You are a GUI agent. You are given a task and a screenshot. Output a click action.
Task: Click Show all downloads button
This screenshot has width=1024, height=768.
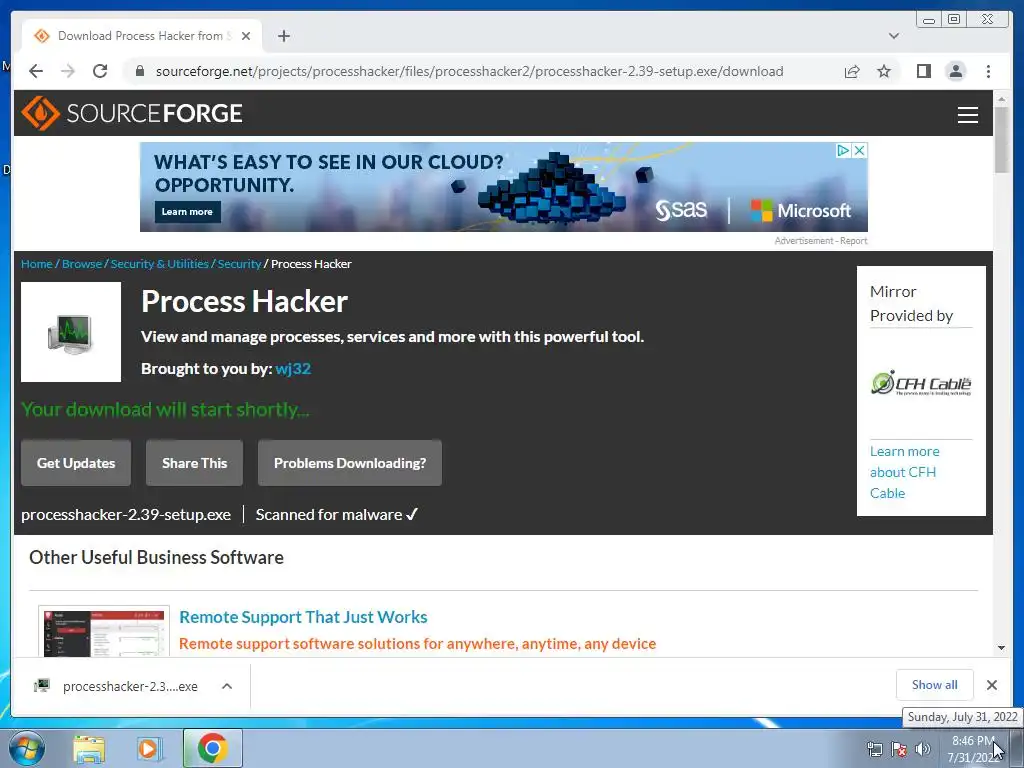pyautogui.click(x=935, y=684)
